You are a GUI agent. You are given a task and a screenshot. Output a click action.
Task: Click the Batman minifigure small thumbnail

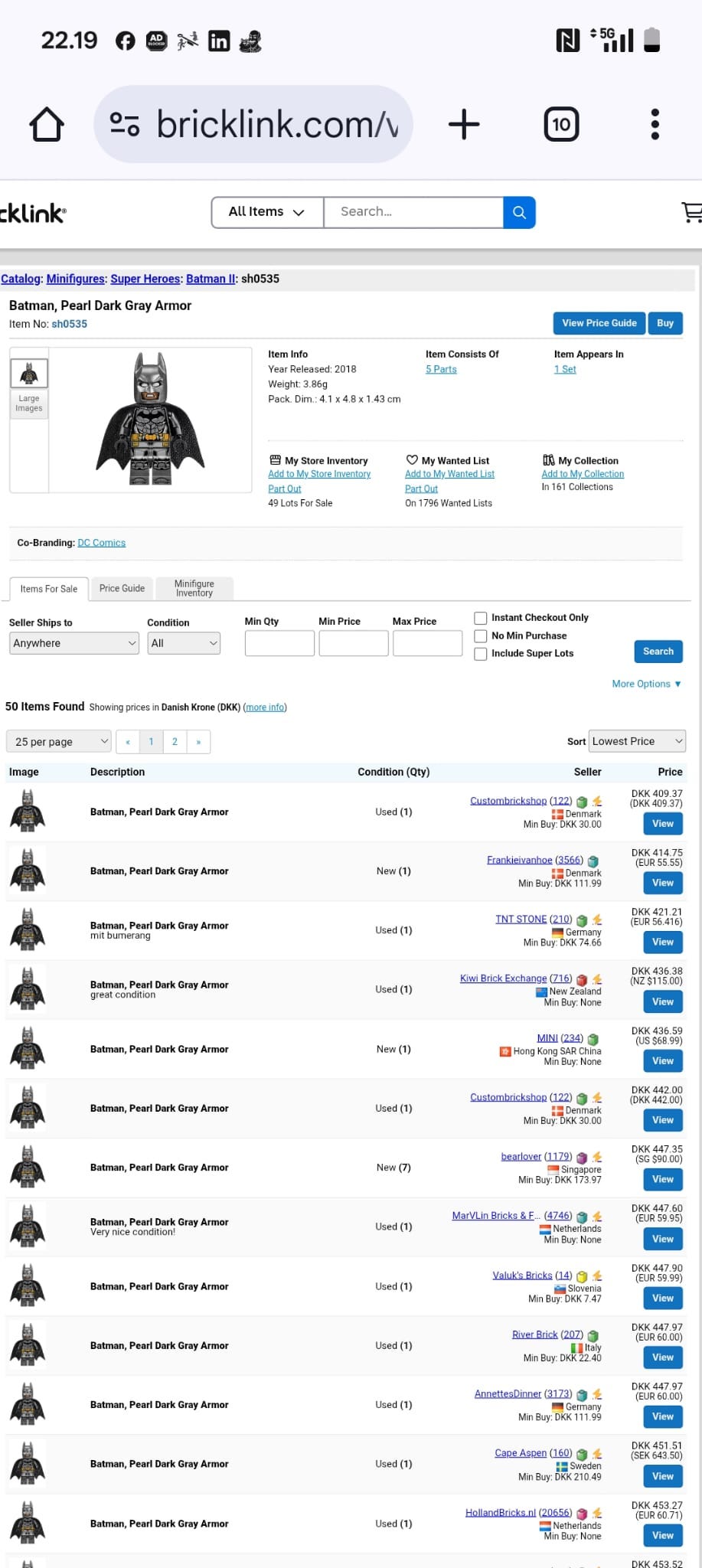coord(29,374)
